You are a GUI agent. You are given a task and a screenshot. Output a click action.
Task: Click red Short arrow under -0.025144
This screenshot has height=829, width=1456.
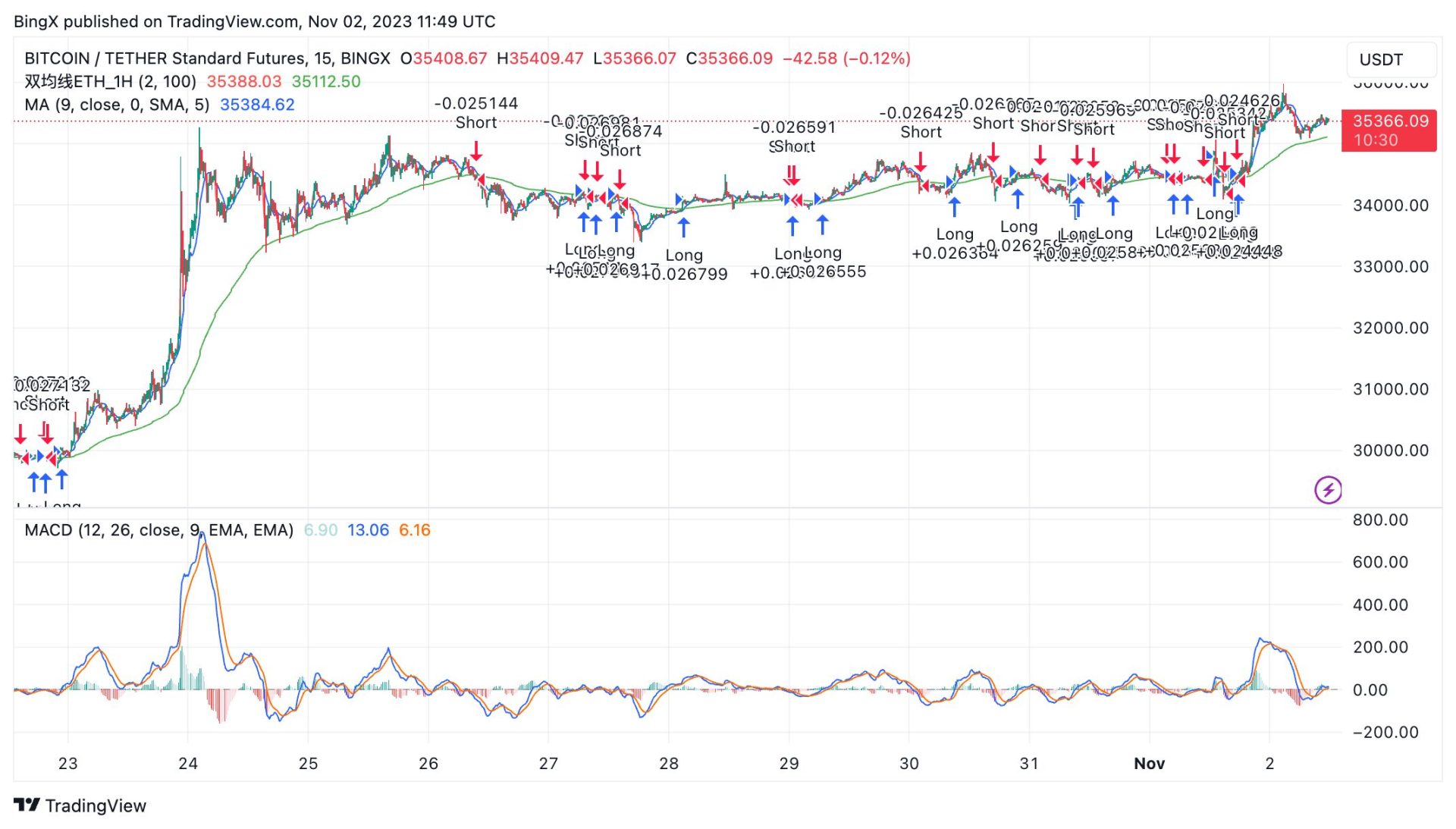point(475,152)
